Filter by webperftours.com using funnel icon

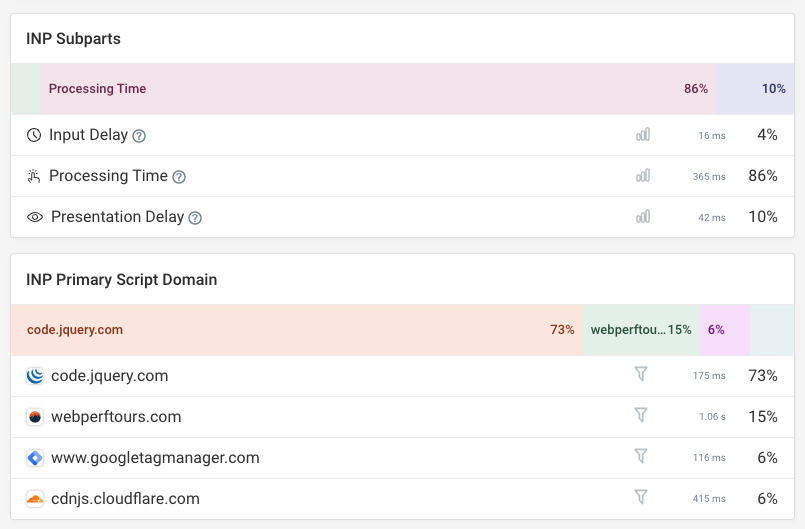641,415
